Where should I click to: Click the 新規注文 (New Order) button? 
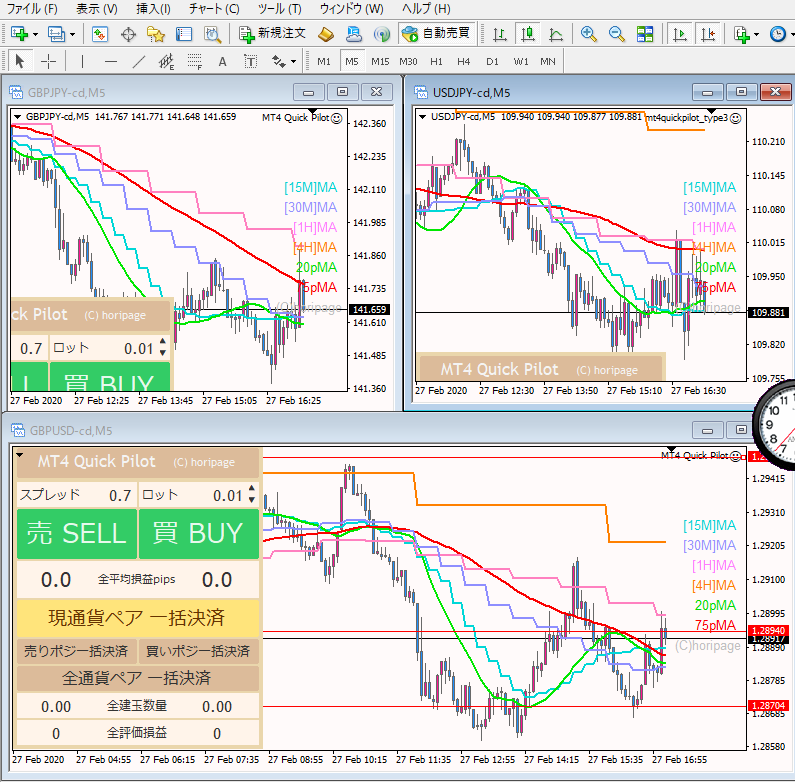click(x=275, y=34)
